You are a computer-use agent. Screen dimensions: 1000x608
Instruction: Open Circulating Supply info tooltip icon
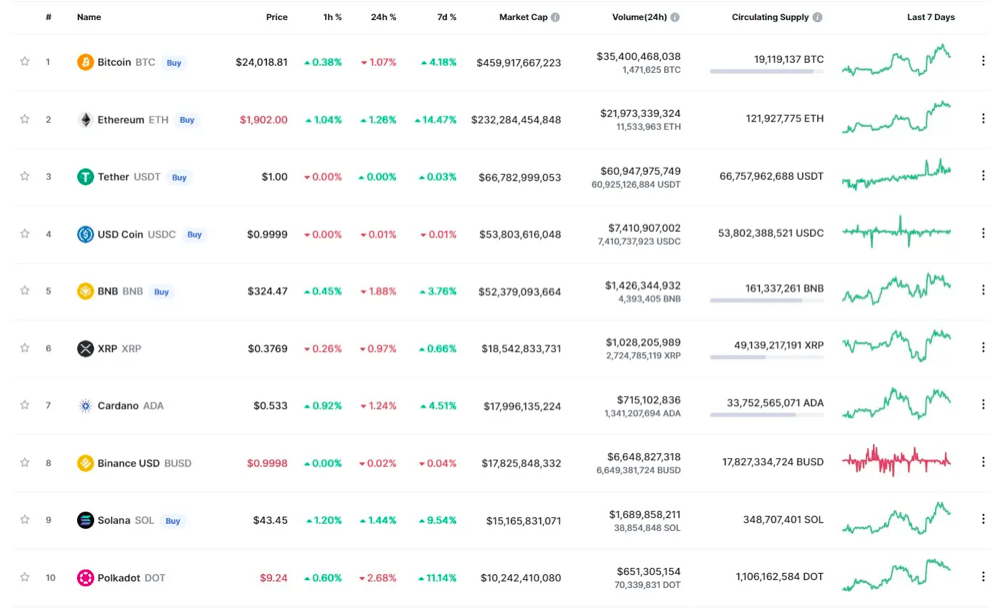817,17
